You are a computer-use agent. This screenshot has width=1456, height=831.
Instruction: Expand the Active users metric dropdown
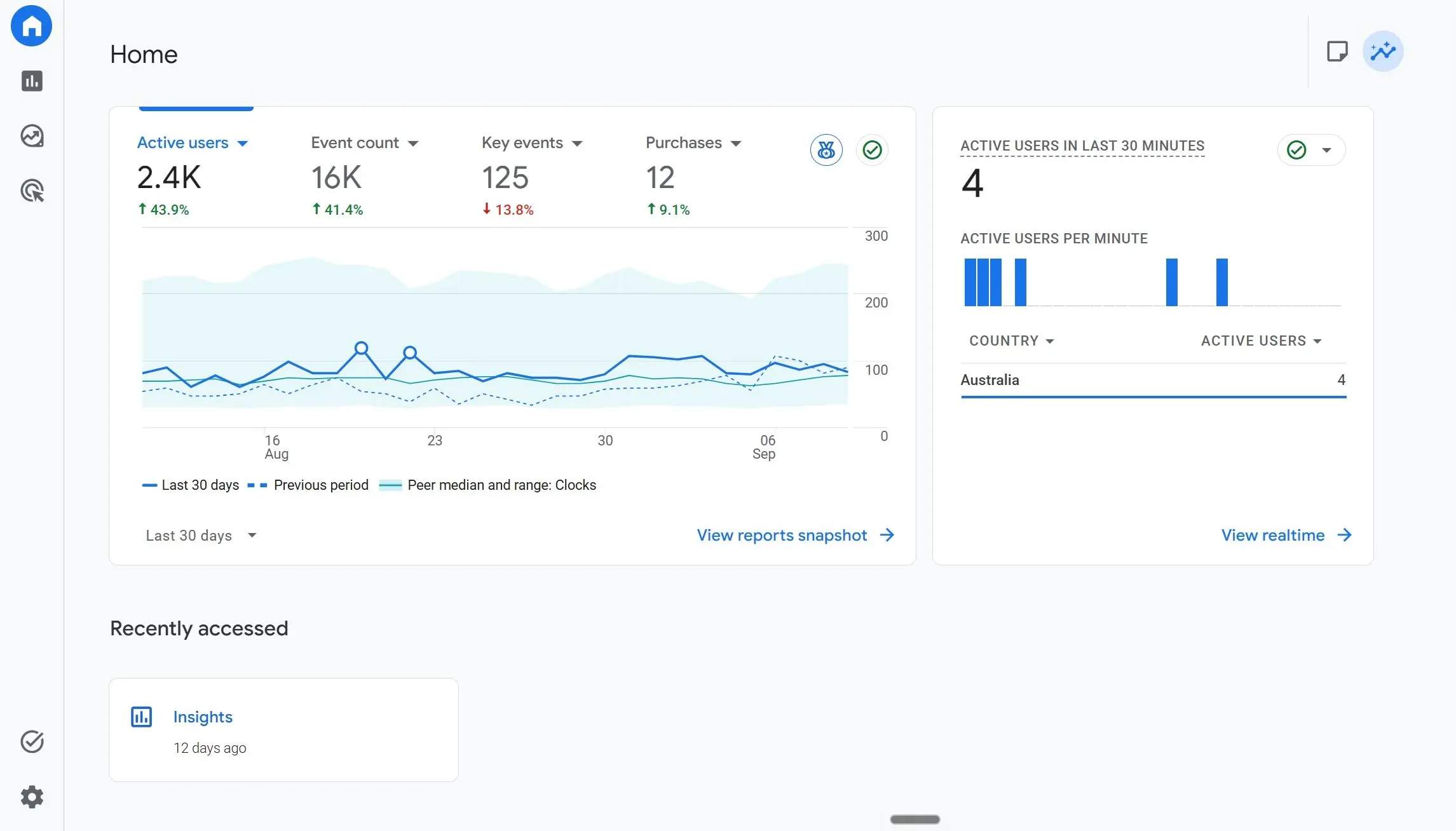point(242,144)
